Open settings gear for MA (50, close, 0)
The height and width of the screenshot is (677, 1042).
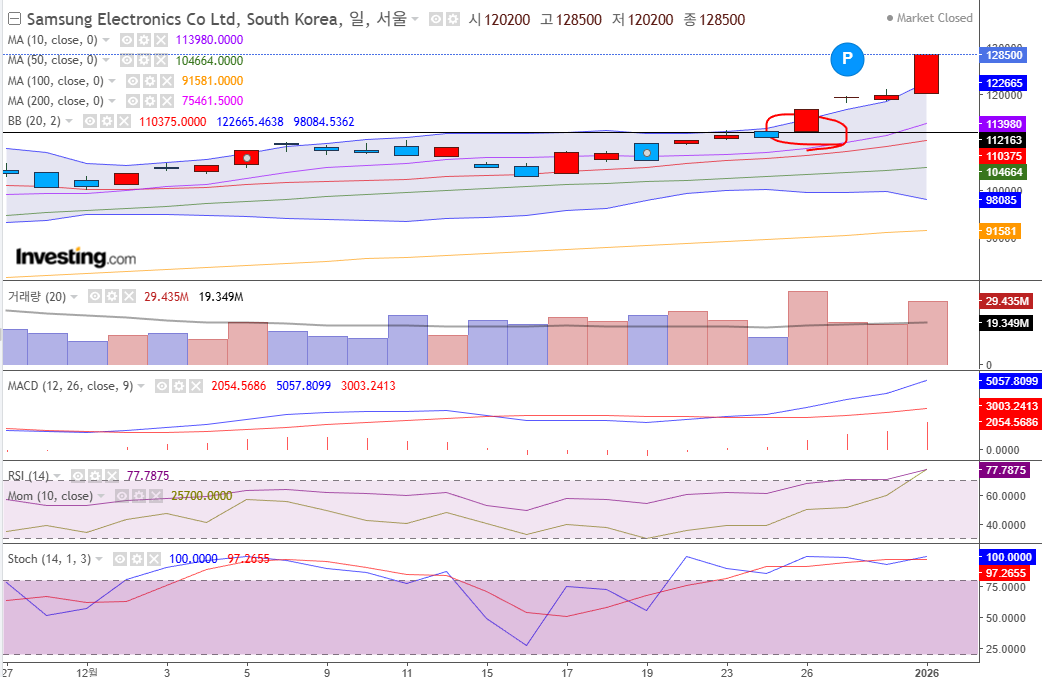click(144, 60)
